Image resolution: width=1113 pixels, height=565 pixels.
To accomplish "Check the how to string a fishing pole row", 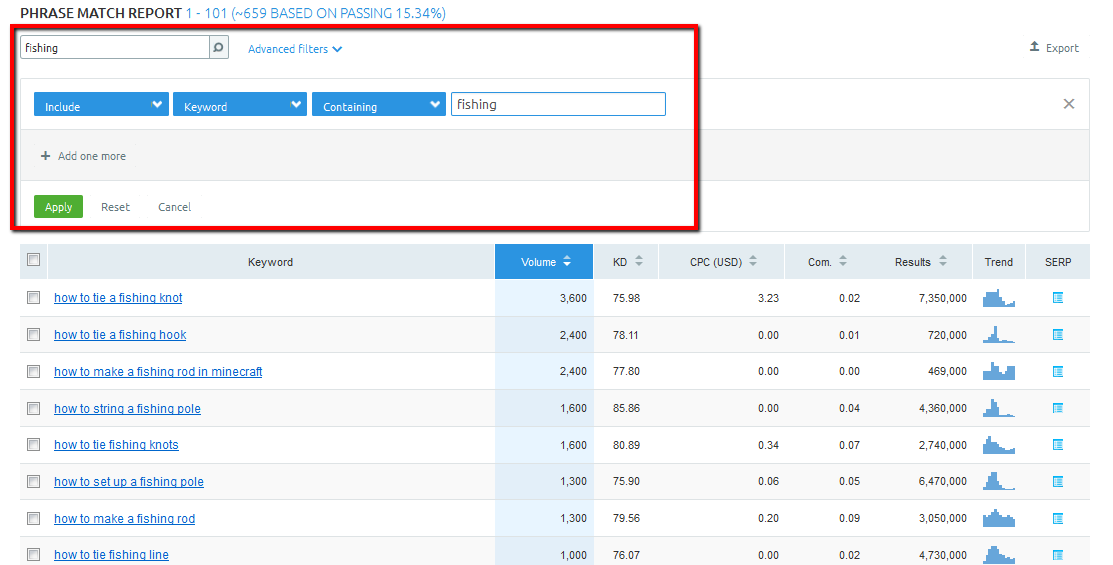I will tap(33, 408).
